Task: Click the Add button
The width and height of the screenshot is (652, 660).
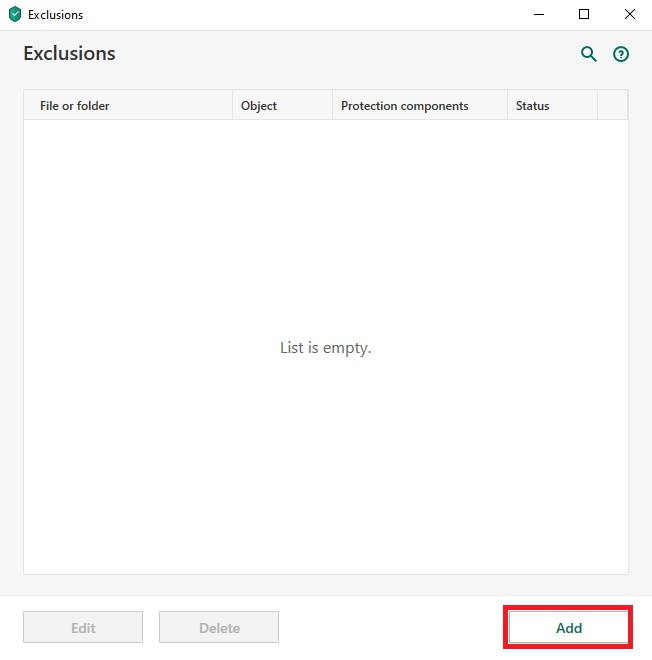Action: [568, 628]
